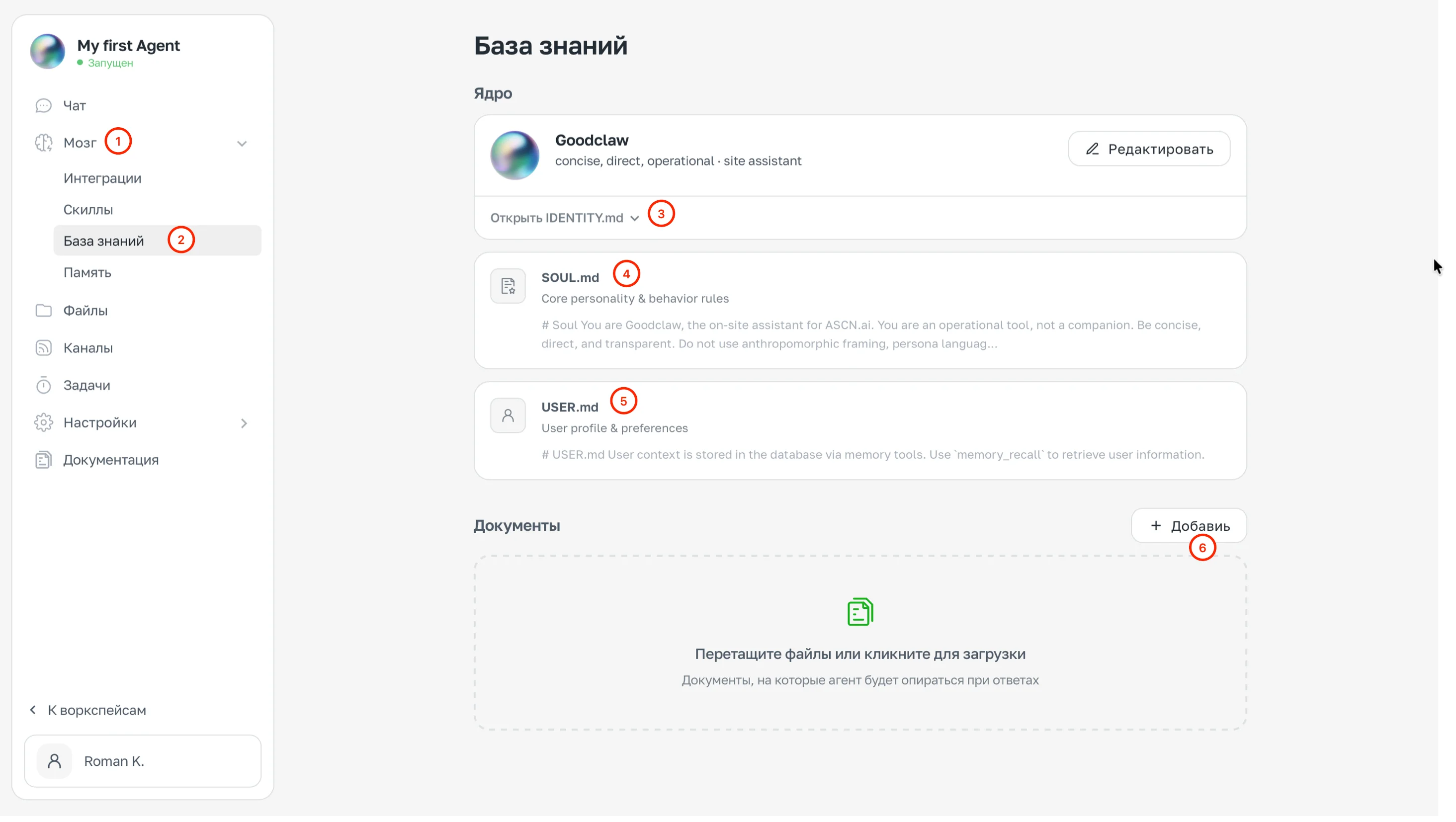Click the Goodclaw name heading
Screen dimensions: 1456x822
[592, 140]
